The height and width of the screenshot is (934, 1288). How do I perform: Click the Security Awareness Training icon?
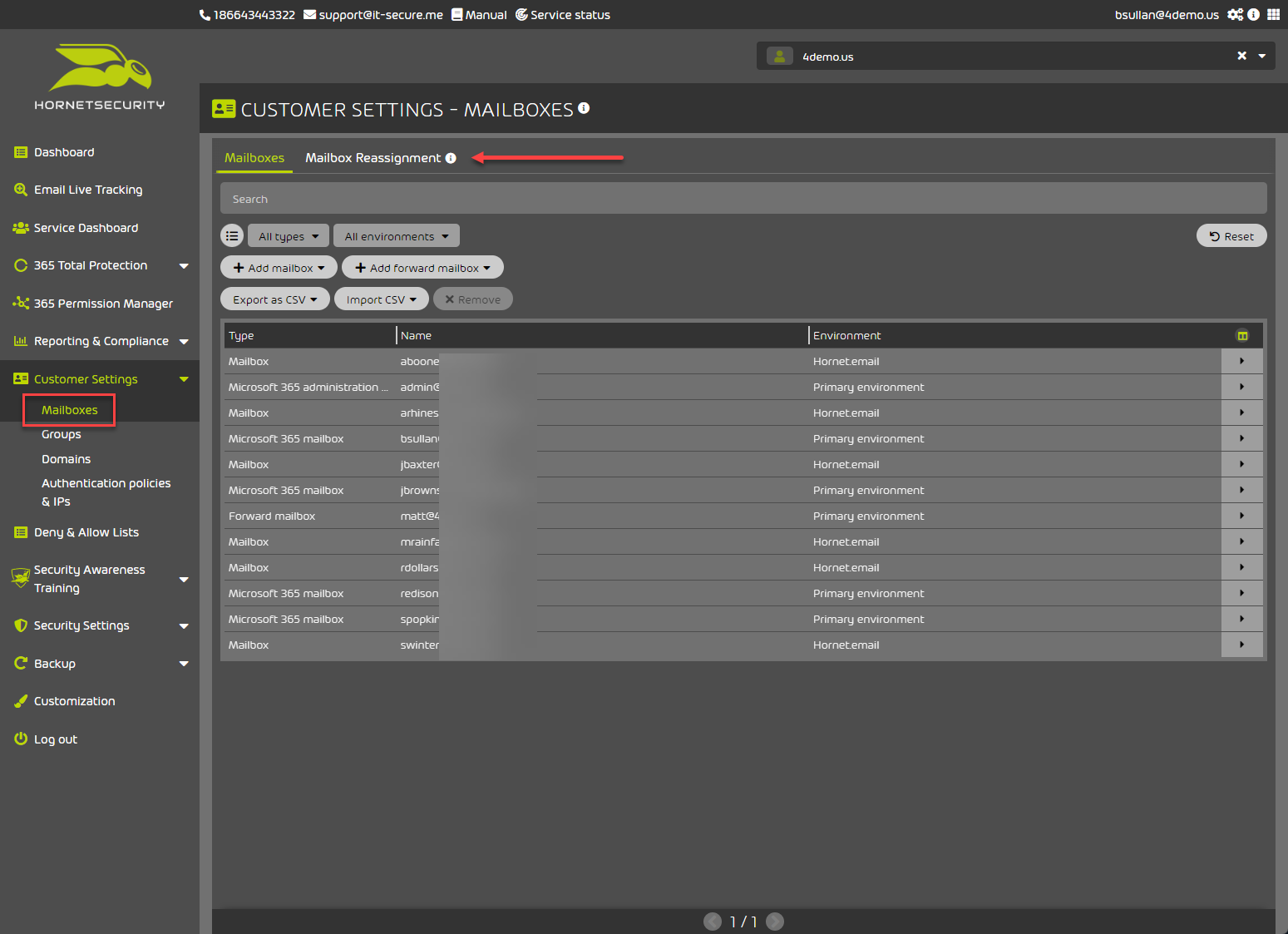click(x=21, y=578)
